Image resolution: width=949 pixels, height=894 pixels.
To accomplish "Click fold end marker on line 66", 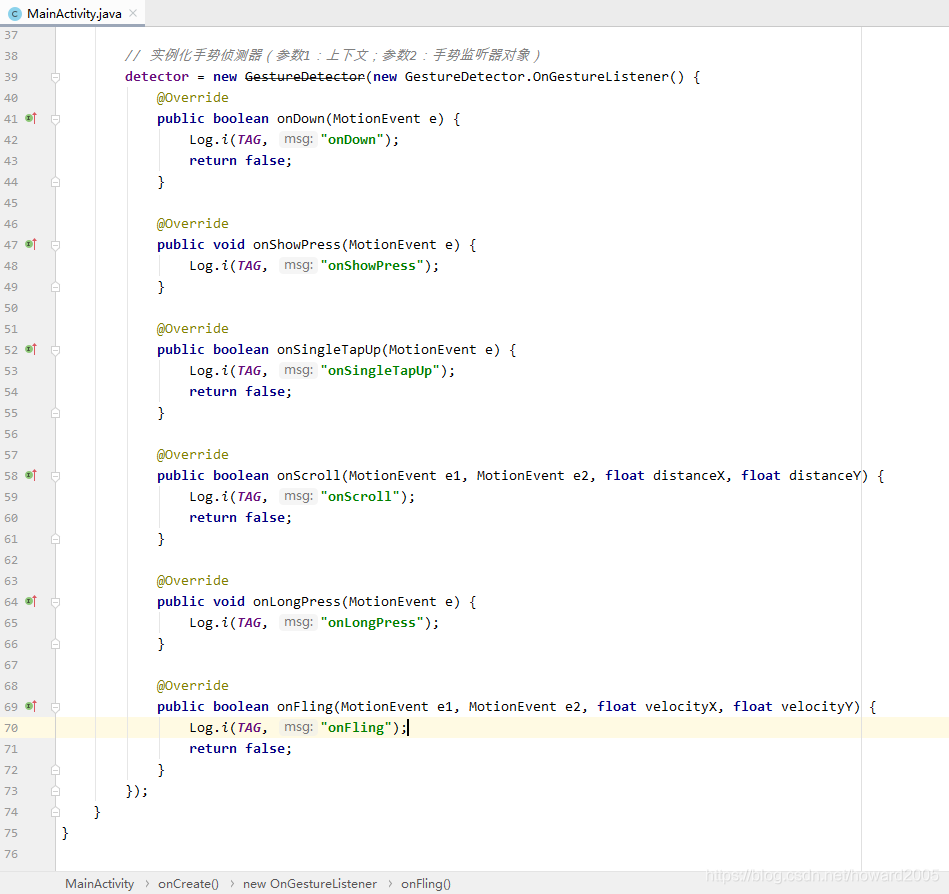I will [x=55, y=644].
